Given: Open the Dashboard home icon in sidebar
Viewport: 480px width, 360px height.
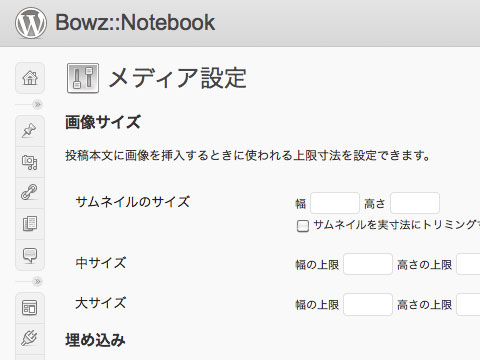Looking at the screenshot, I should 30,78.
